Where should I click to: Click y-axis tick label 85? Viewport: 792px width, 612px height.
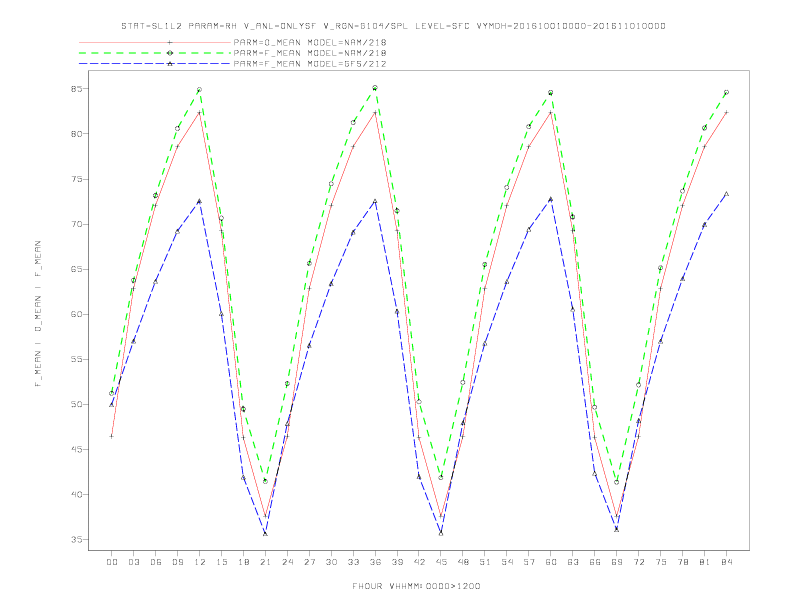[77, 89]
